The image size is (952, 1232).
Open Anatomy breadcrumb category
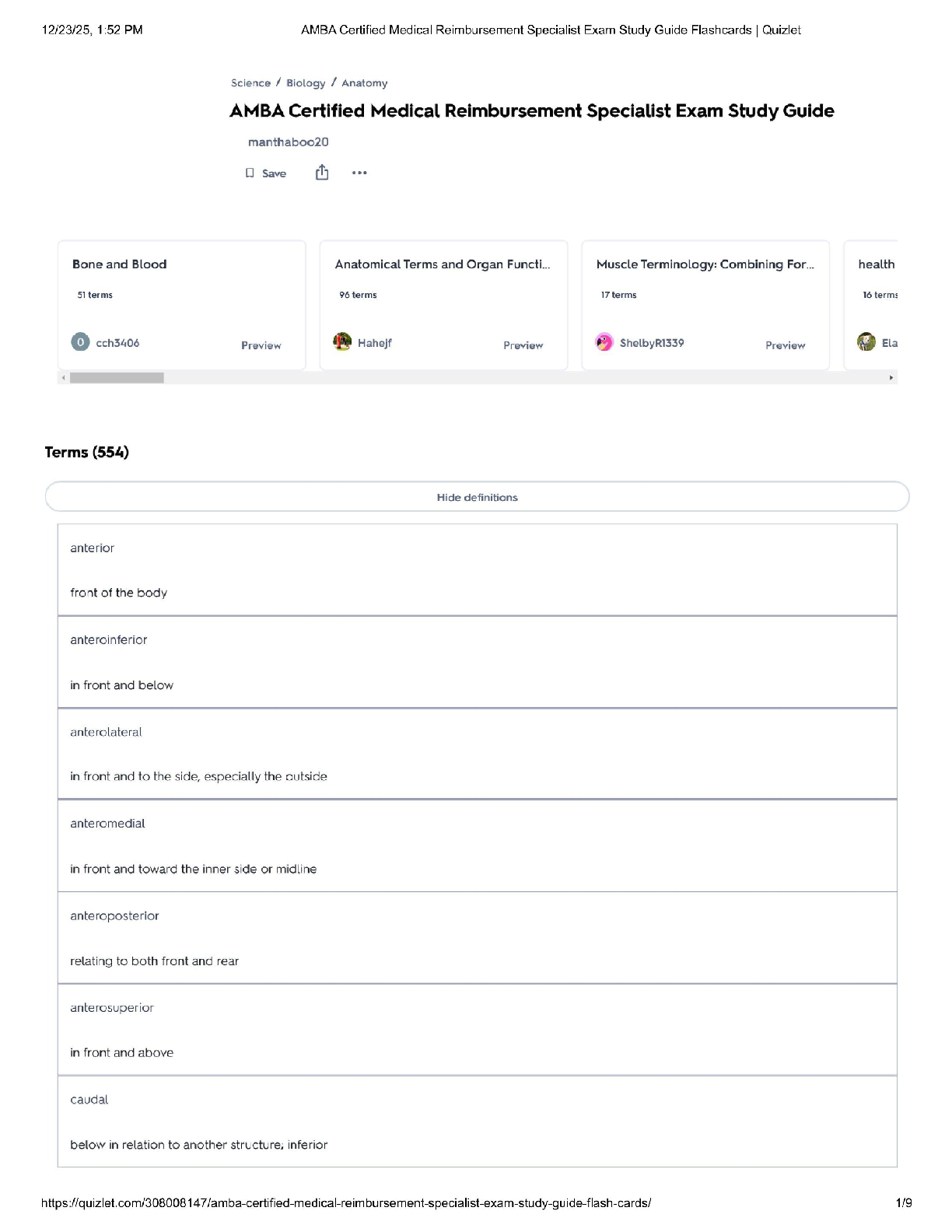coord(364,83)
